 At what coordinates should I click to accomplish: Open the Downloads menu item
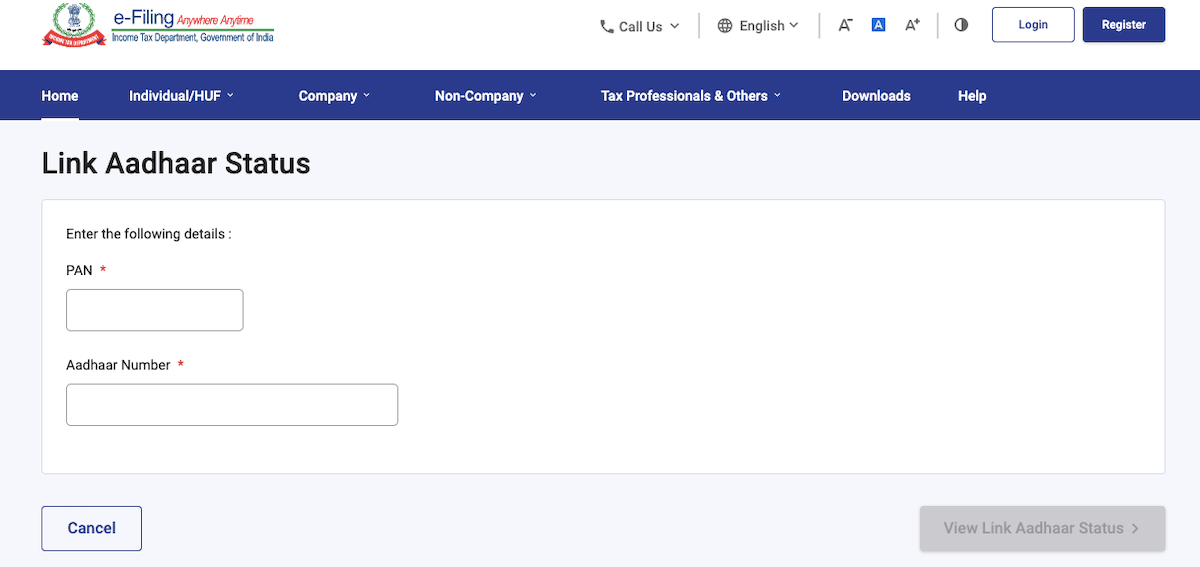pyautogui.click(x=876, y=96)
